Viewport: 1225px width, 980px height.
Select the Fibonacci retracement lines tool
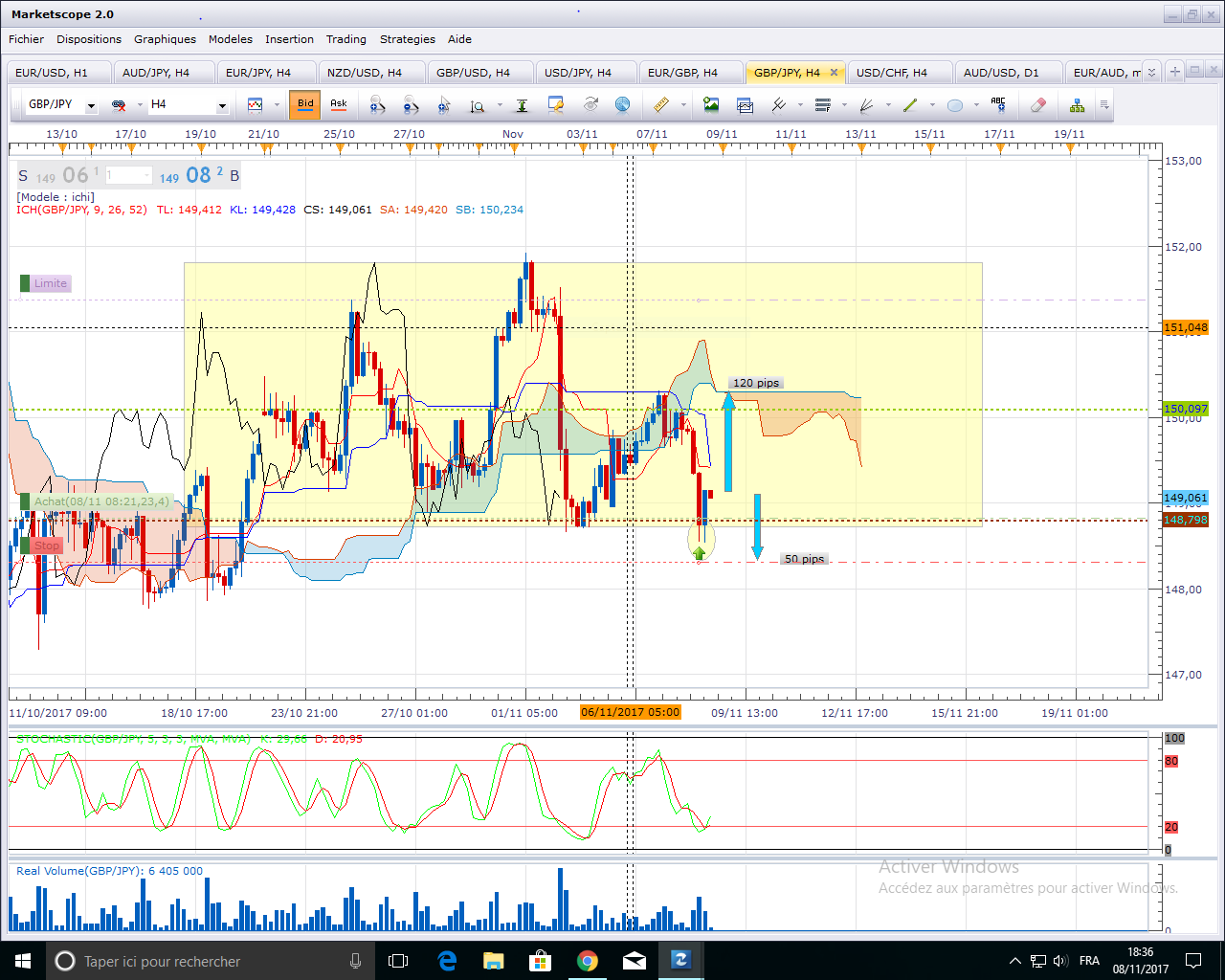pyautogui.click(x=823, y=104)
